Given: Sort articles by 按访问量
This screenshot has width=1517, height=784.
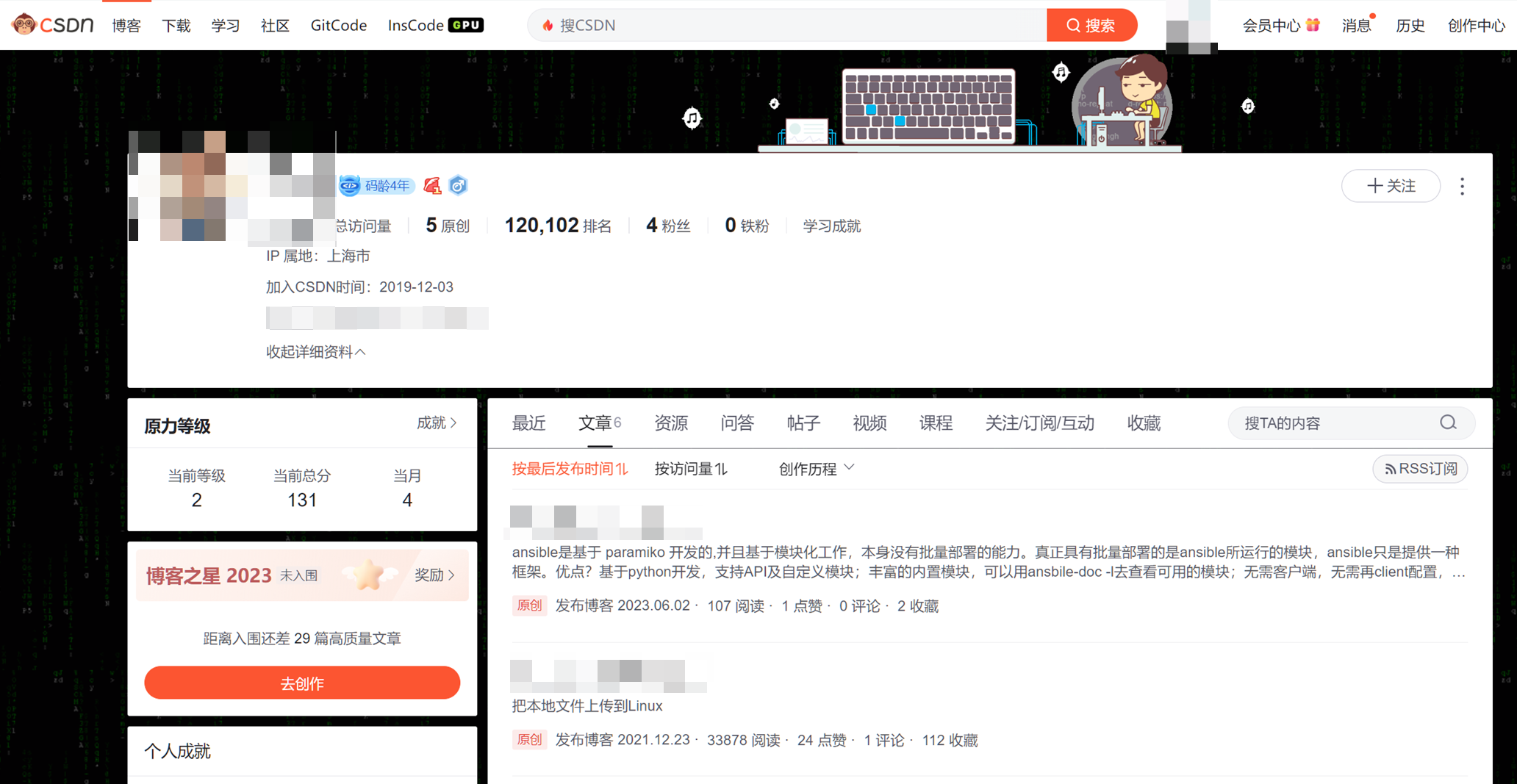Looking at the screenshot, I should 691,469.
